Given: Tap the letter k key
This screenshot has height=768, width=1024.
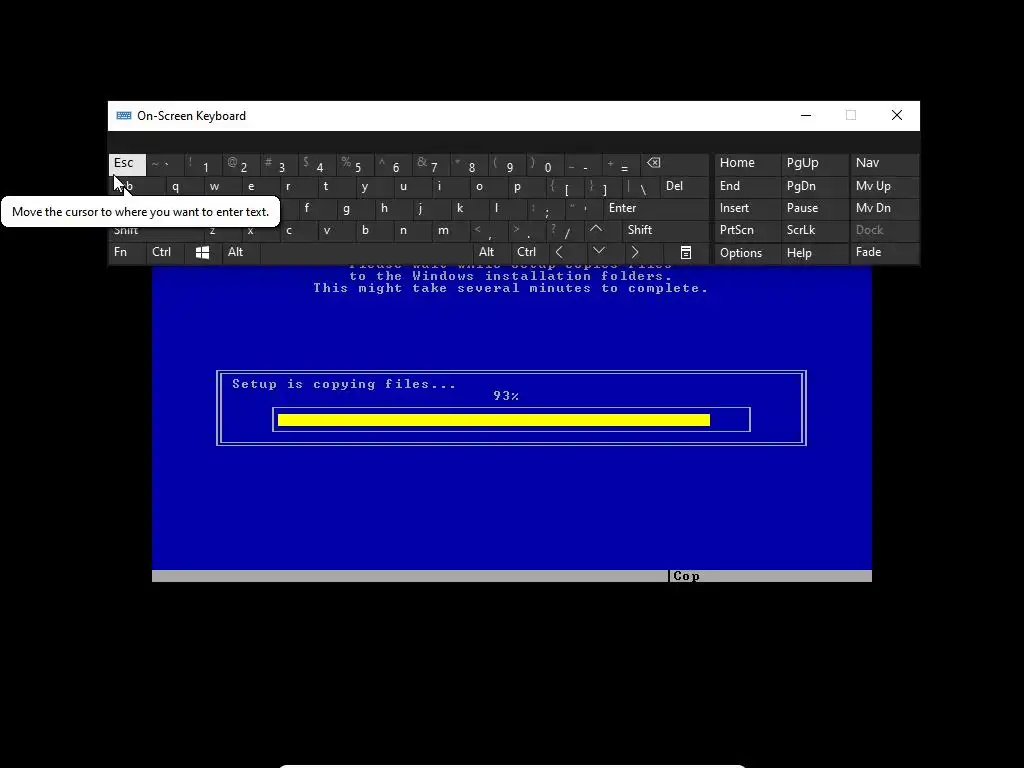Looking at the screenshot, I should (x=469, y=208).
